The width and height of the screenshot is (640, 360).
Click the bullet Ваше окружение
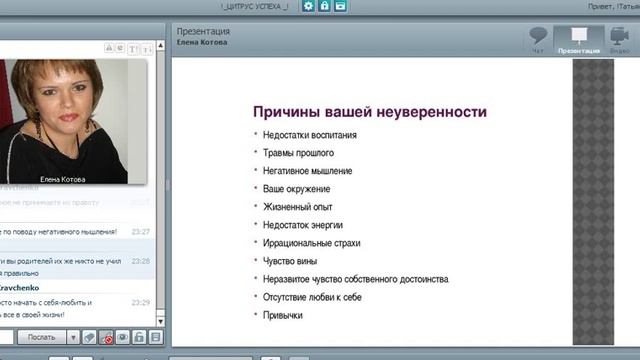coord(296,189)
